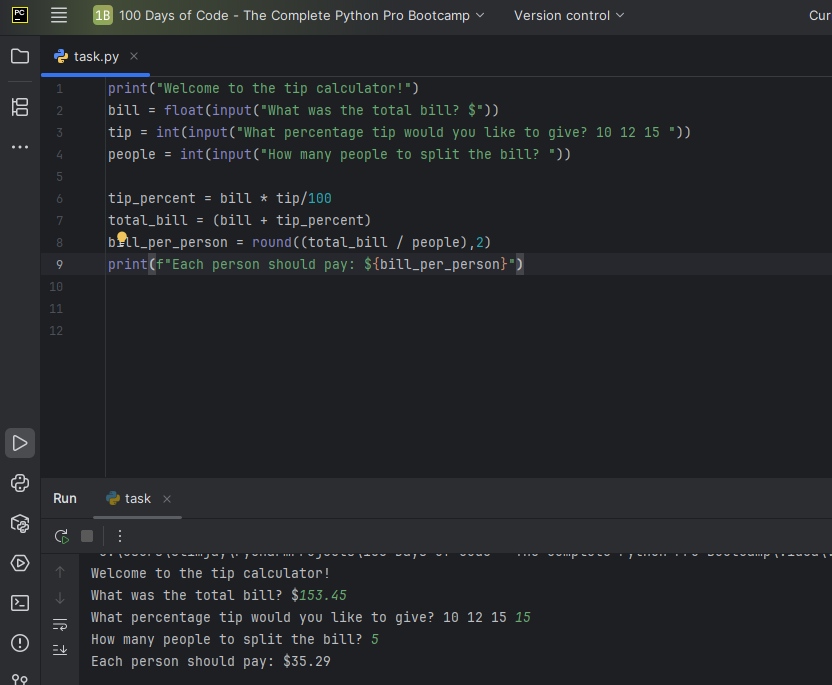Image resolution: width=832 pixels, height=685 pixels.
Task: Show more tool windows ellipsis
Action: pos(20,147)
